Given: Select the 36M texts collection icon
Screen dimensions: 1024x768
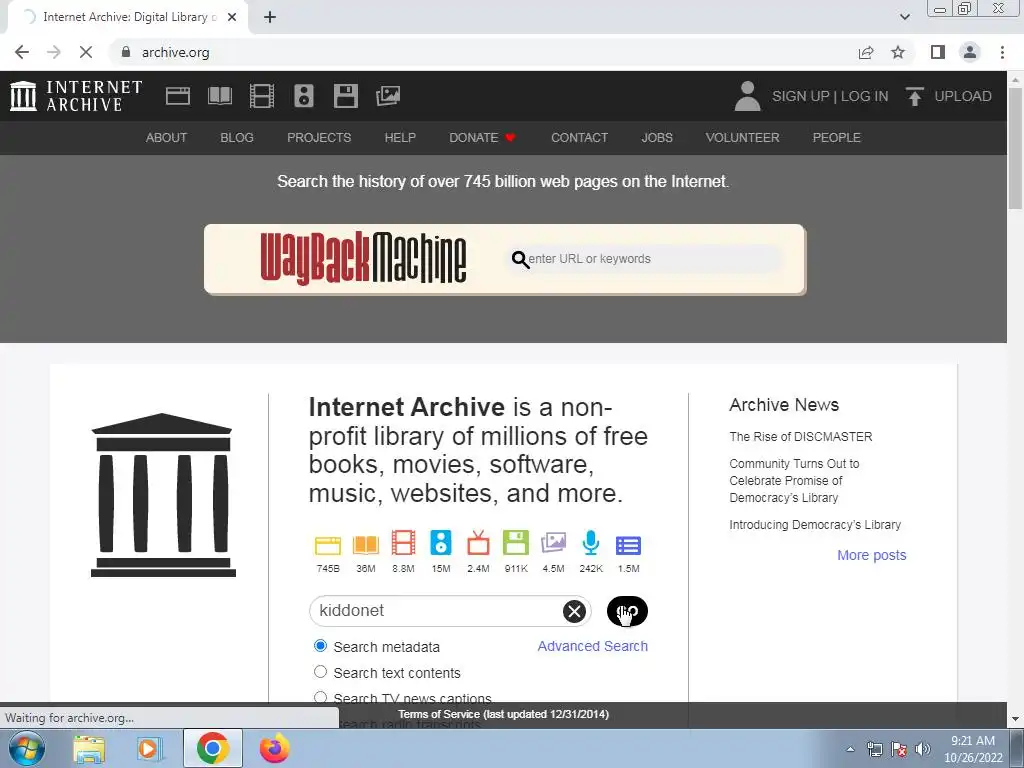Looking at the screenshot, I should pos(366,545).
